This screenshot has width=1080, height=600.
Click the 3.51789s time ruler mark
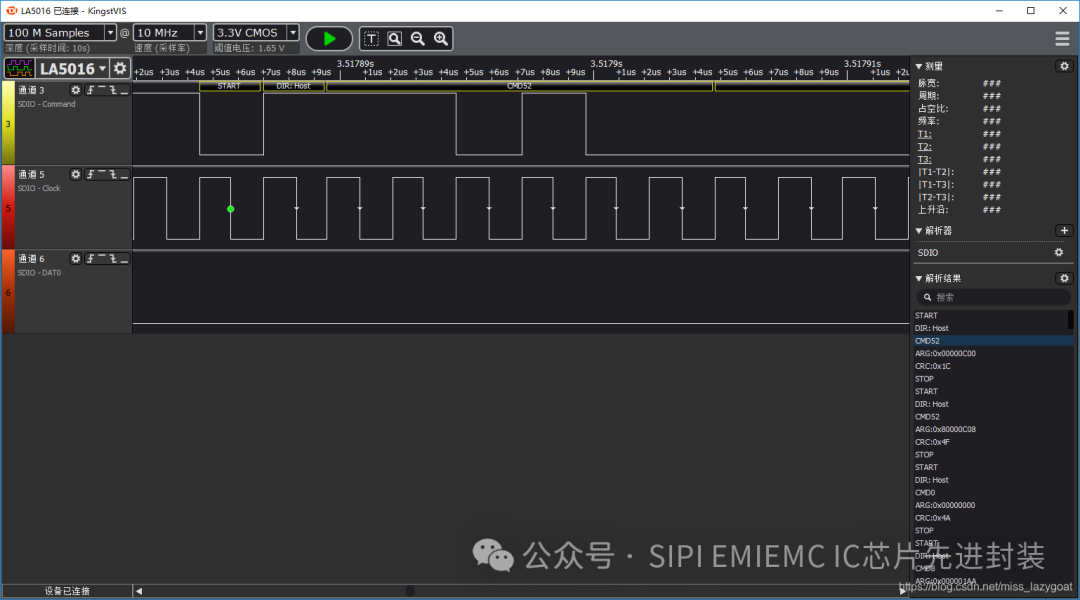[x=355, y=63]
